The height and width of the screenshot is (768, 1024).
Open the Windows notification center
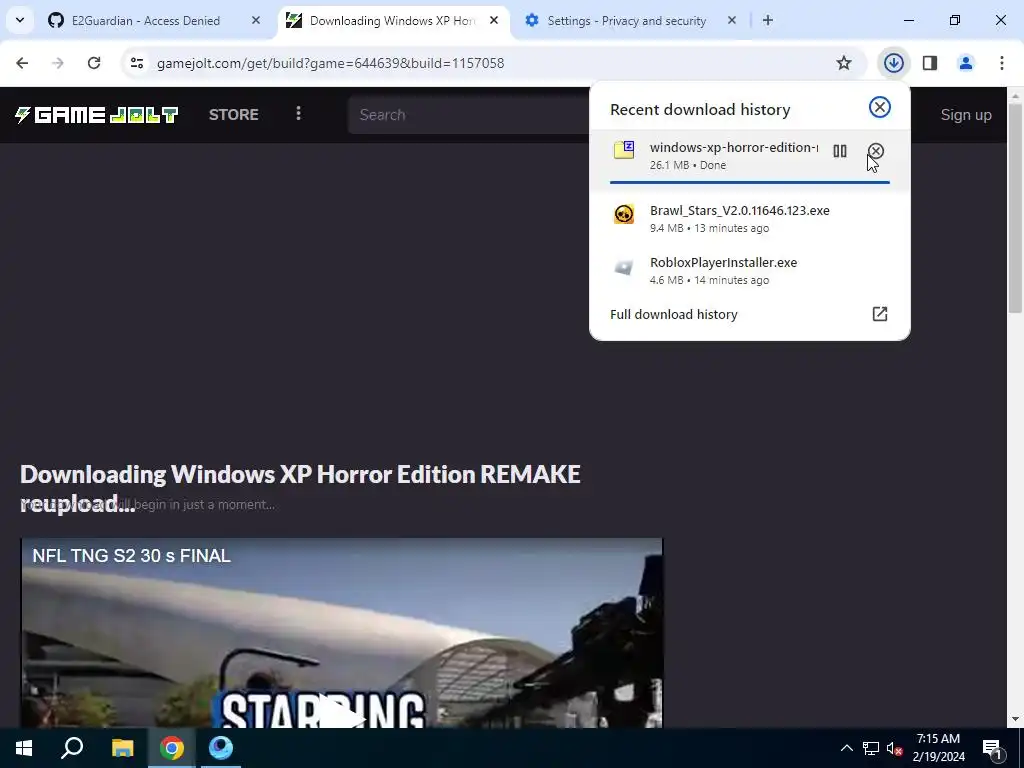coord(992,748)
